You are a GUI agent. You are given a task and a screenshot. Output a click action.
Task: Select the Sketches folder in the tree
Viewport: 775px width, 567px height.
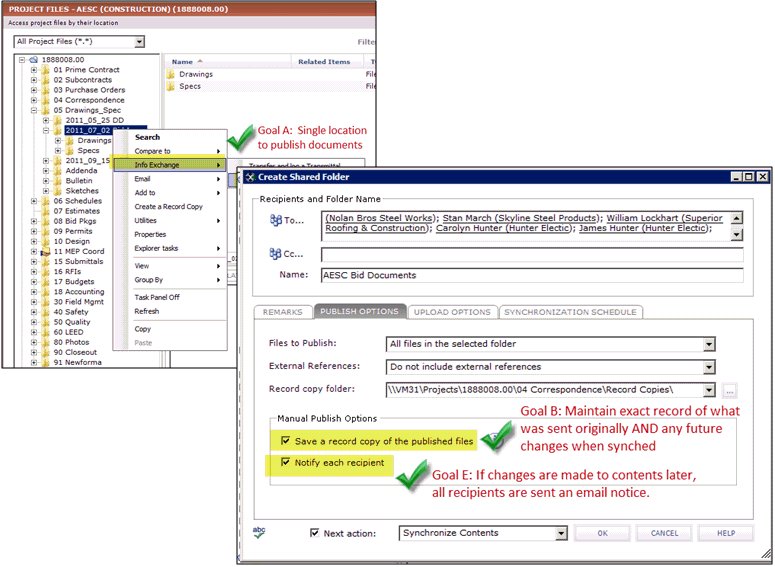82,191
